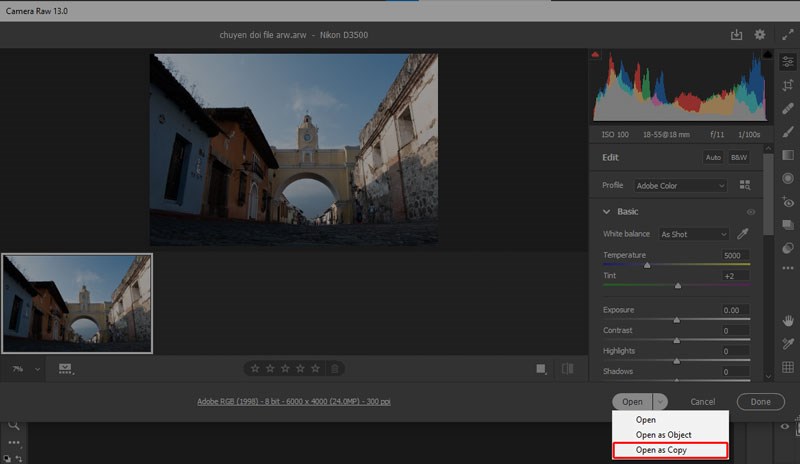Select the Radial Filter tool

pos(788,179)
